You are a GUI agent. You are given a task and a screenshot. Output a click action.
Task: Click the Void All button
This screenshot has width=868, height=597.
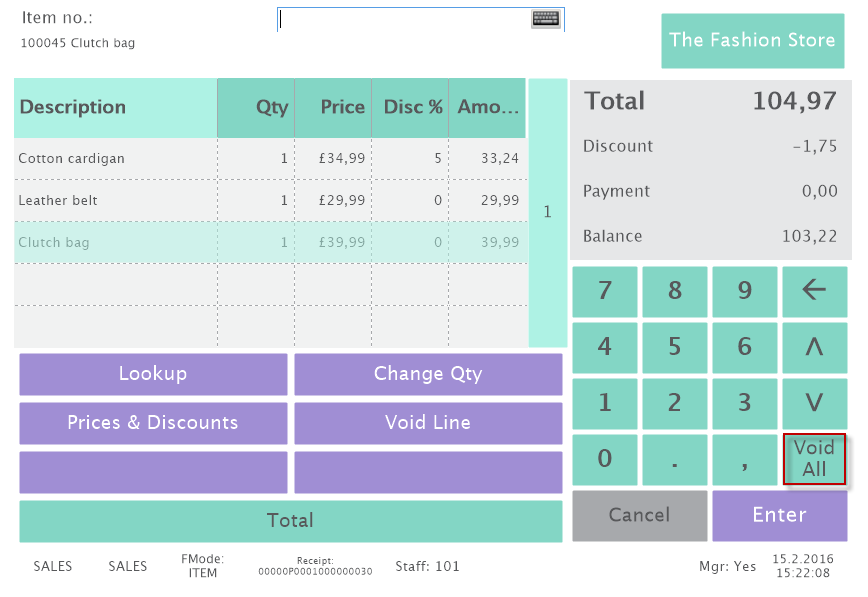point(814,459)
